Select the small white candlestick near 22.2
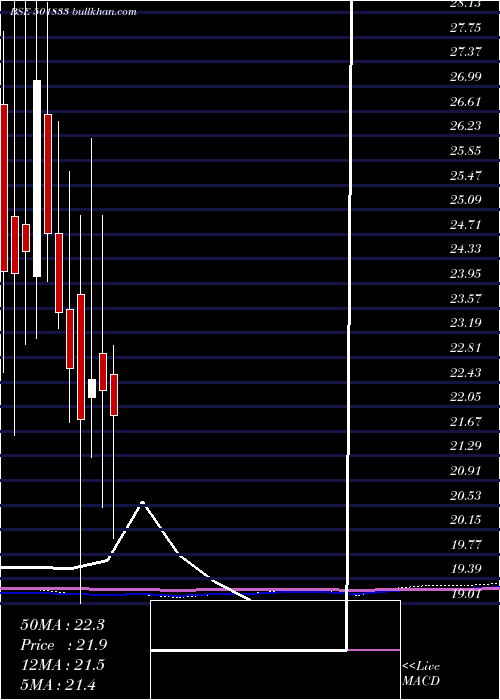Viewport: 500px width, 700px height. pyautogui.click(x=92, y=388)
